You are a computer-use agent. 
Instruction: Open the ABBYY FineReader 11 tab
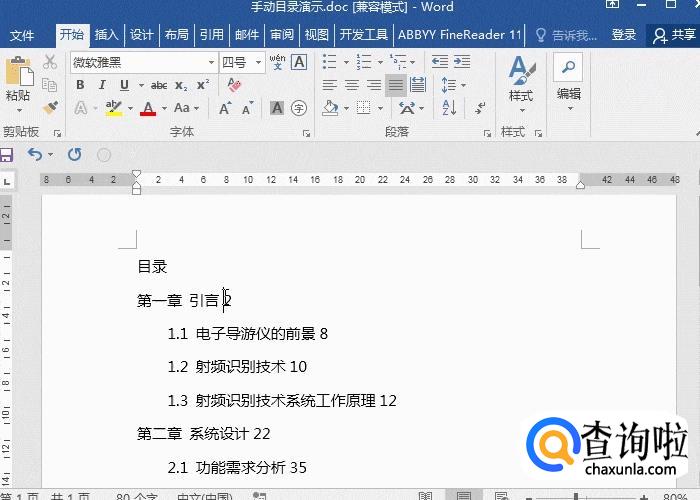coord(460,34)
